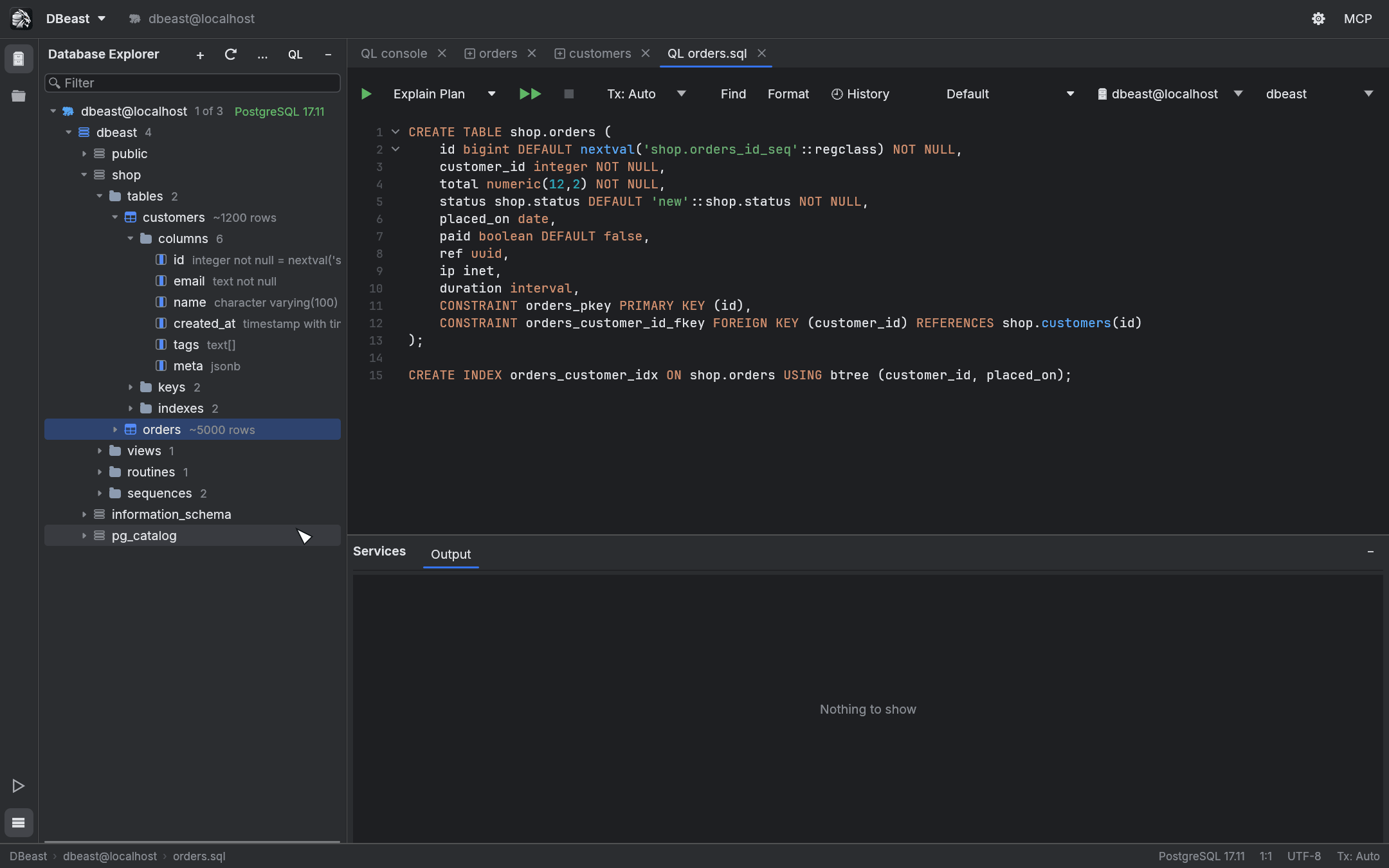Image resolution: width=1389 pixels, height=868 pixels.
Task: Click the run triangle icon in left sidebar bottom
Action: coord(19,786)
